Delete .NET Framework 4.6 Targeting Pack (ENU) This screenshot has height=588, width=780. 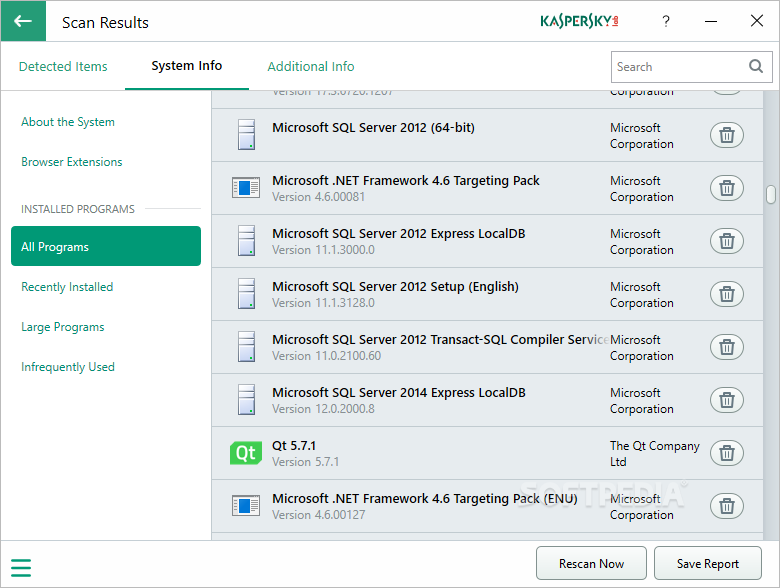click(x=727, y=506)
